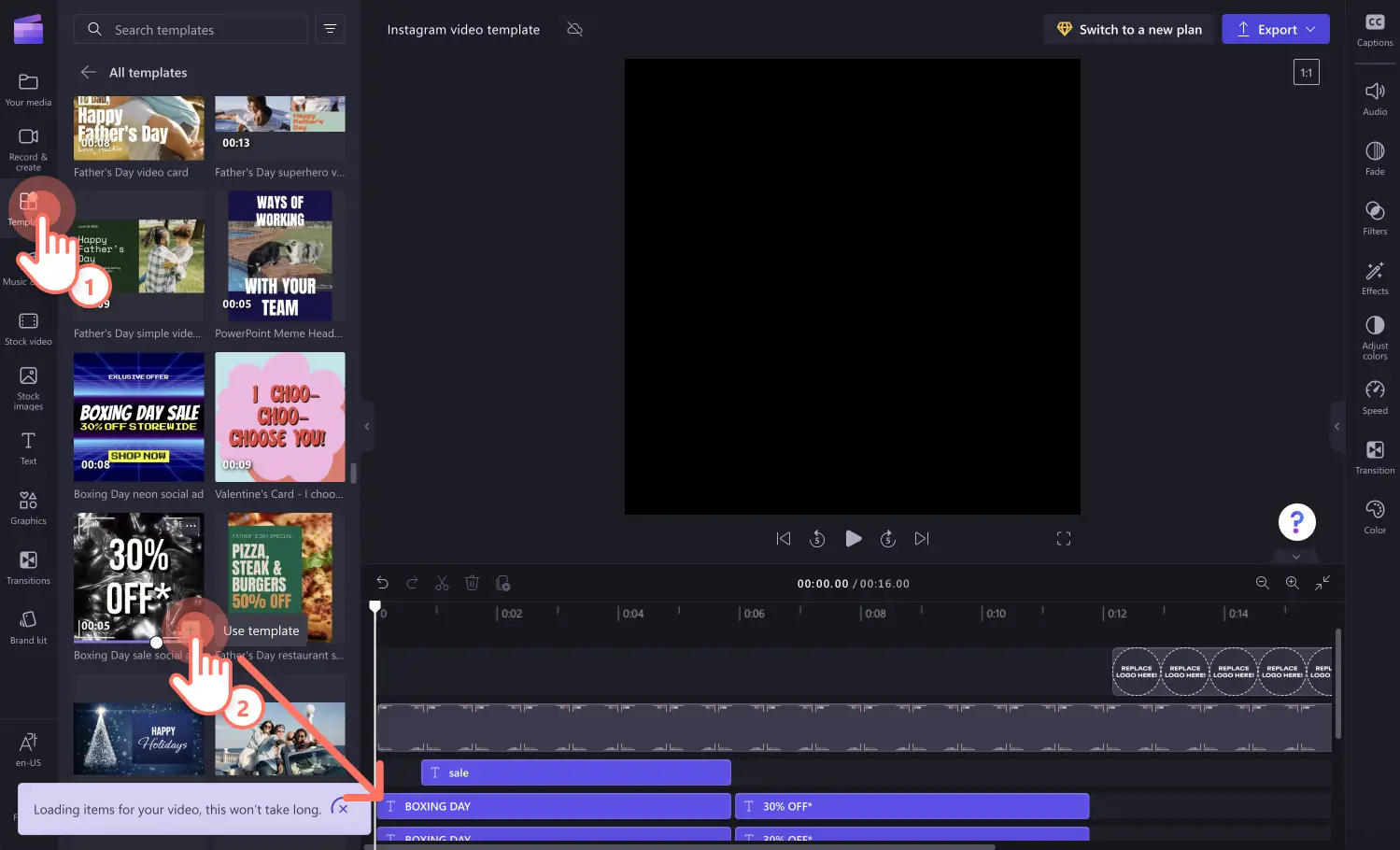This screenshot has height=850, width=1400.
Task: Enter fullscreen preview mode
Action: tap(1063, 538)
